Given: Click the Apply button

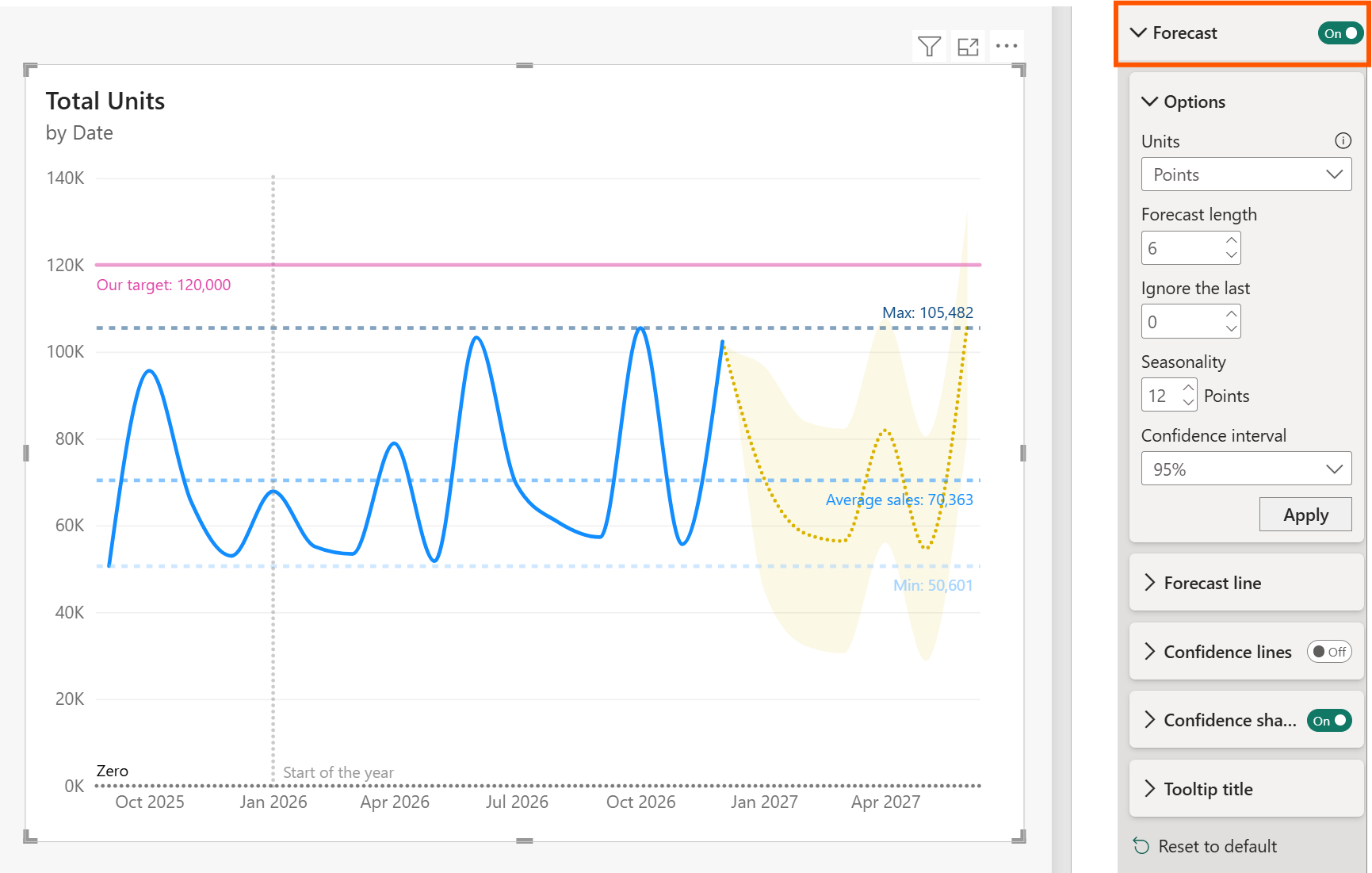Looking at the screenshot, I should click(x=1305, y=514).
